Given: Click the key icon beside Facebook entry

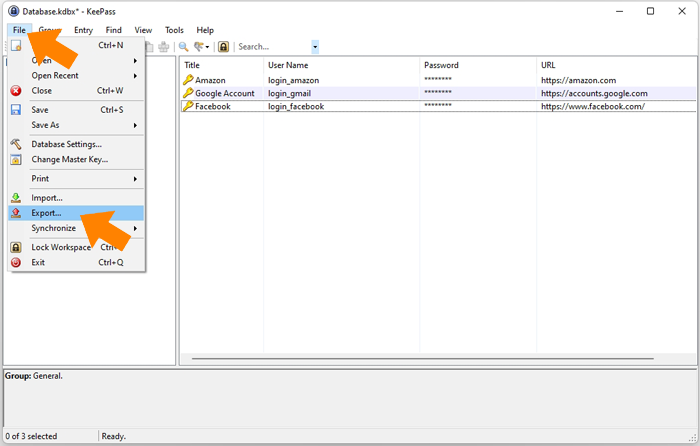Looking at the screenshot, I should (x=187, y=106).
